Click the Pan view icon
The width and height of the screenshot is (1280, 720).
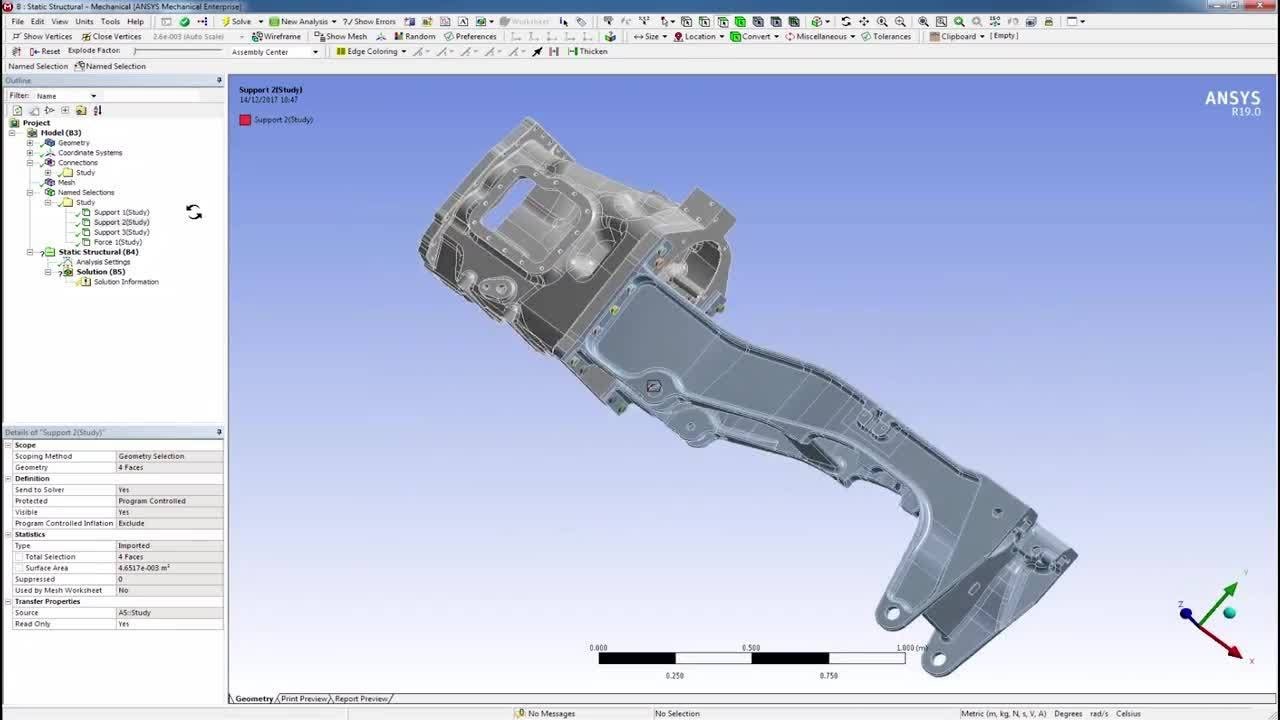(864, 21)
